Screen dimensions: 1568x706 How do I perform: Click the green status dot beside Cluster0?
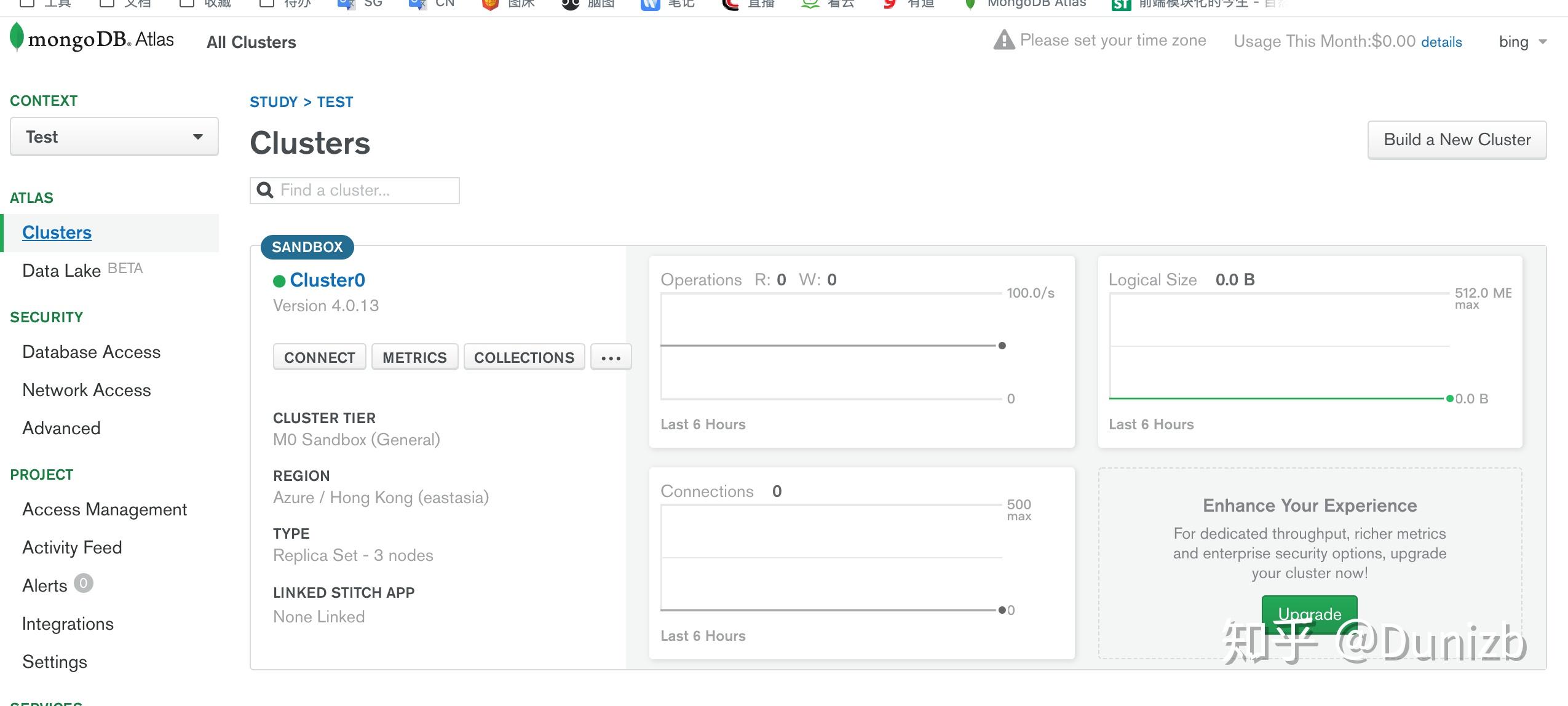[x=279, y=281]
